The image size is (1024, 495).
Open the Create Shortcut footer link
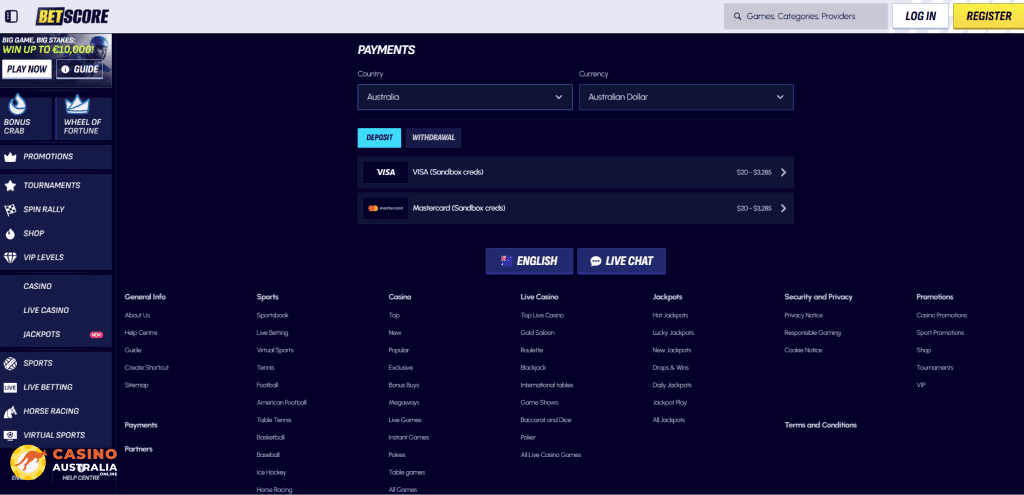coord(147,368)
